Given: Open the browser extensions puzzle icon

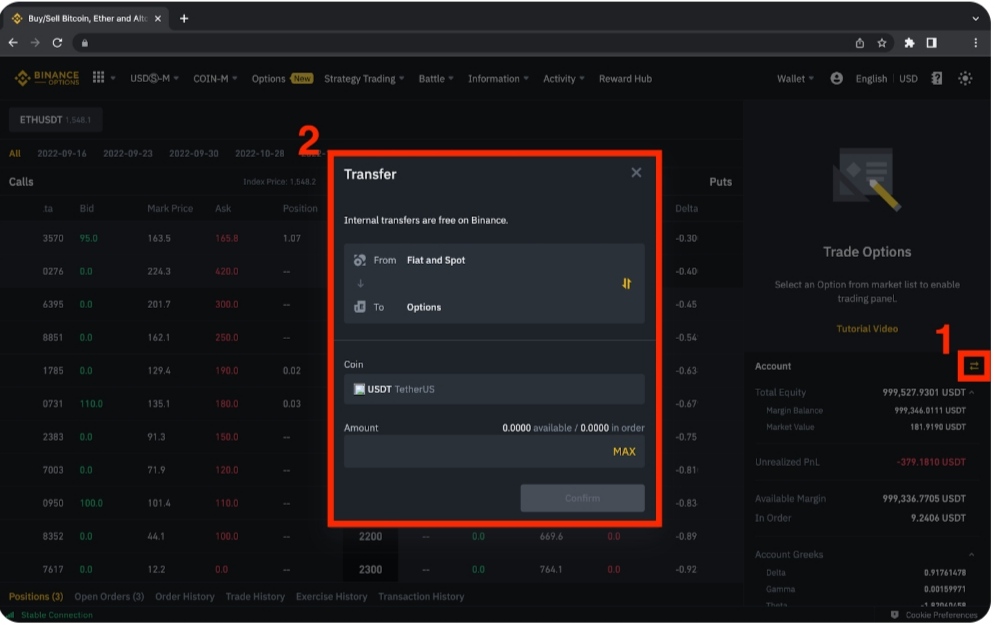Looking at the screenshot, I should 909,43.
